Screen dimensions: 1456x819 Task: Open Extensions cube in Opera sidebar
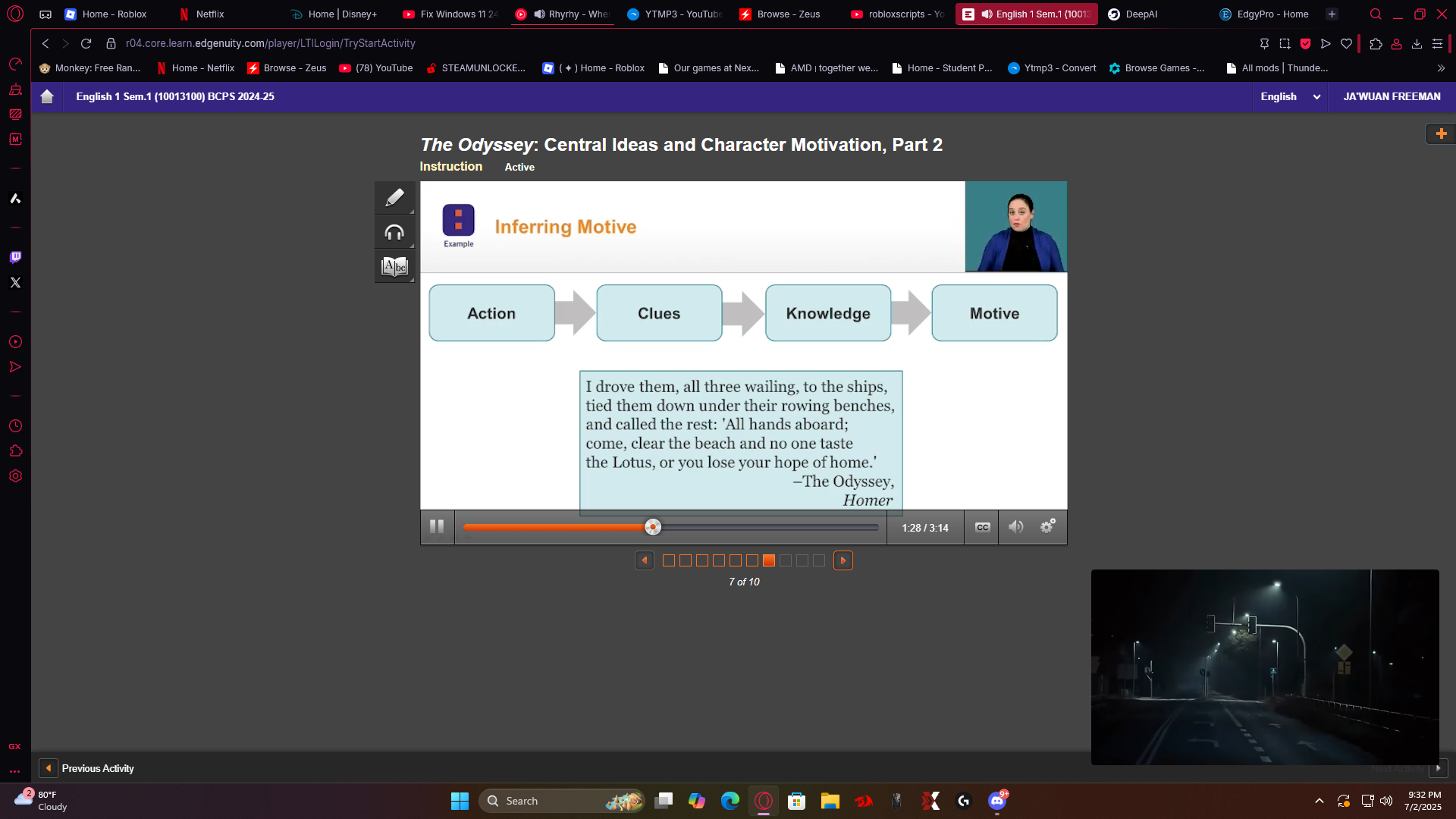[15, 451]
